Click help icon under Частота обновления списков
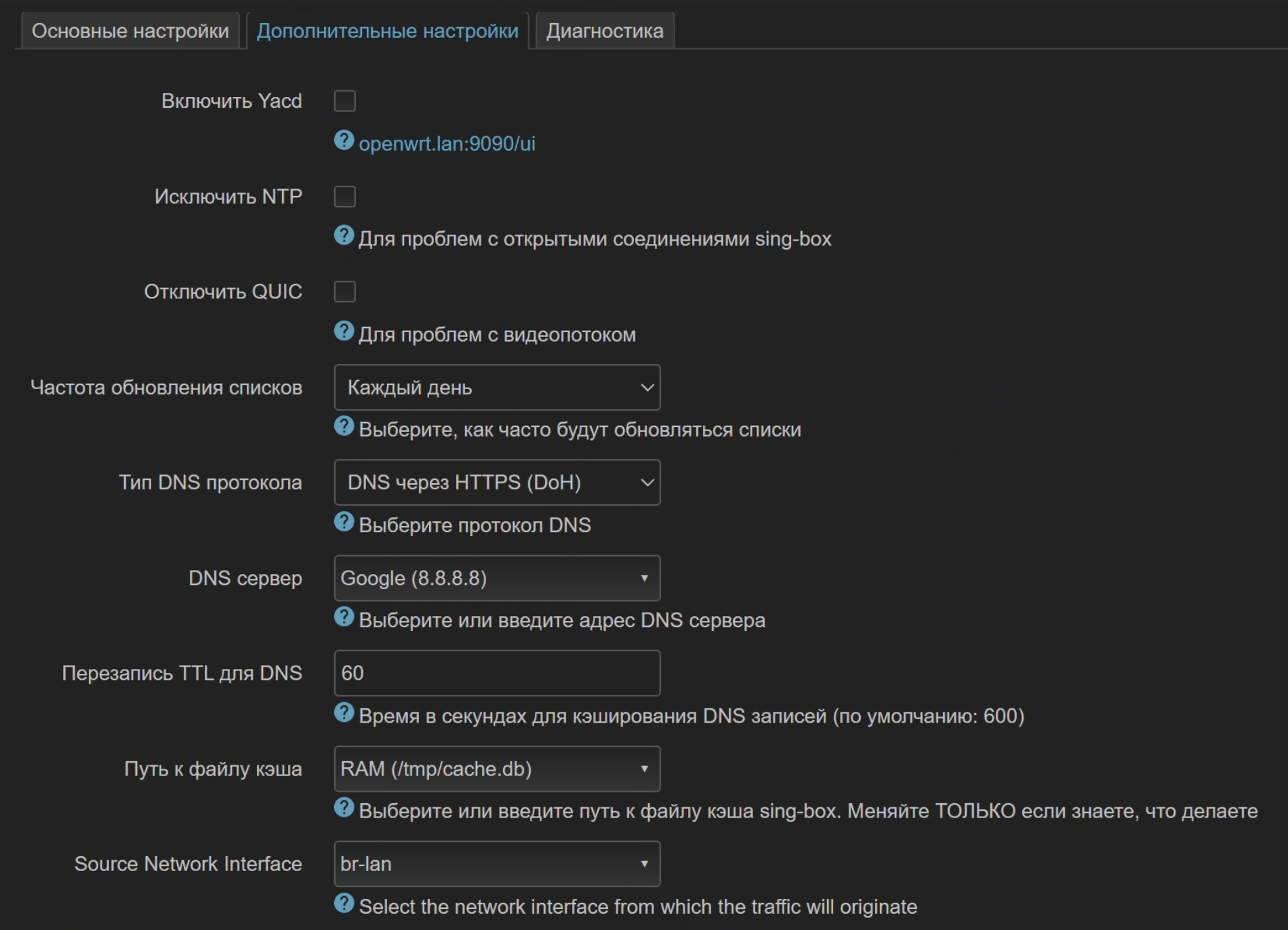 [x=344, y=426]
